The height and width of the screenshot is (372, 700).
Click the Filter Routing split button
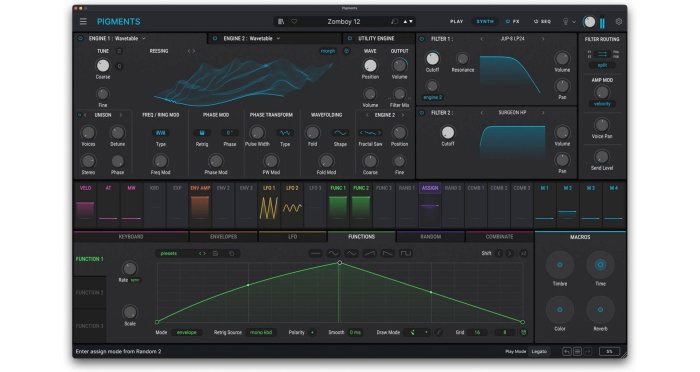point(602,65)
